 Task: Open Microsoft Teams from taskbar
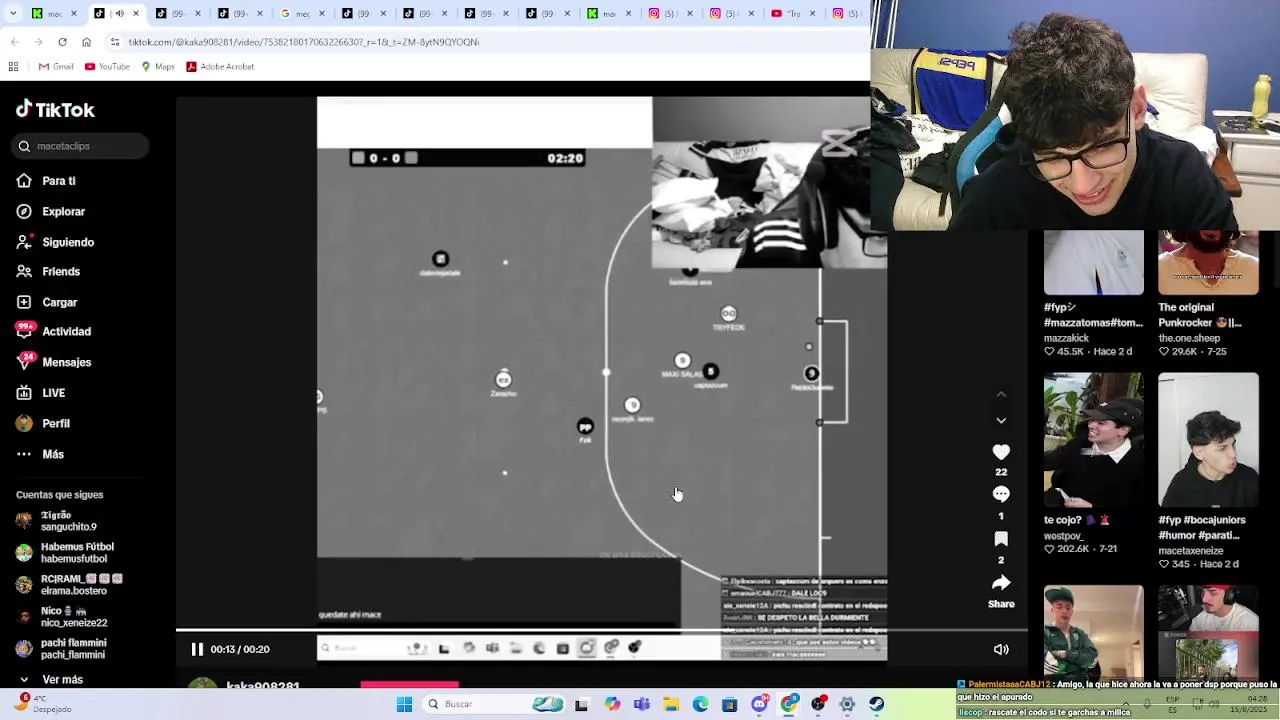coord(642,704)
